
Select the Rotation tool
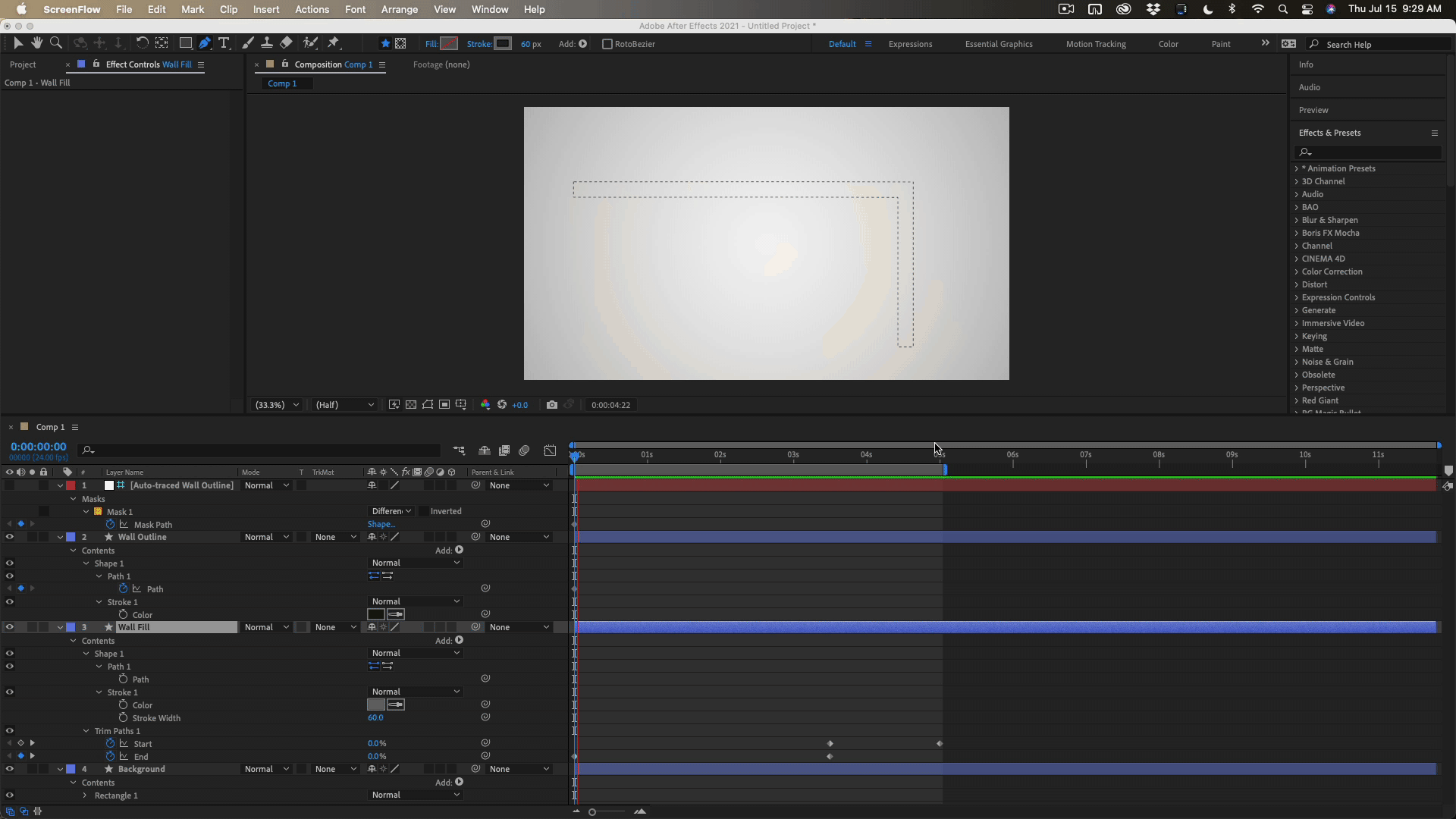[x=142, y=43]
